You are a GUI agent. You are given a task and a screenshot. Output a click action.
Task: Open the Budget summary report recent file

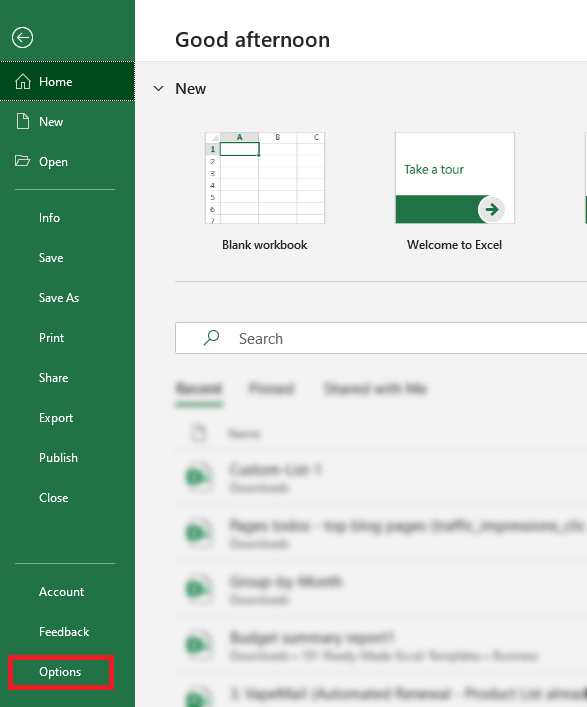click(x=381, y=645)
